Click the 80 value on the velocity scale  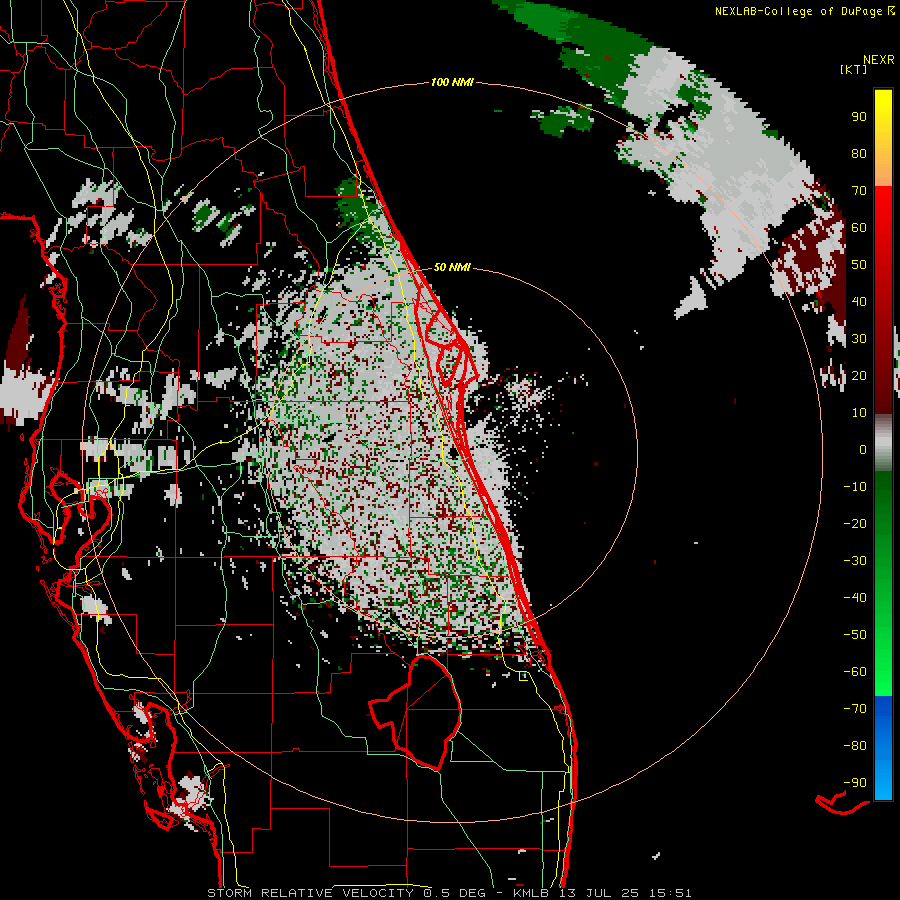click(x=859, y=153)
